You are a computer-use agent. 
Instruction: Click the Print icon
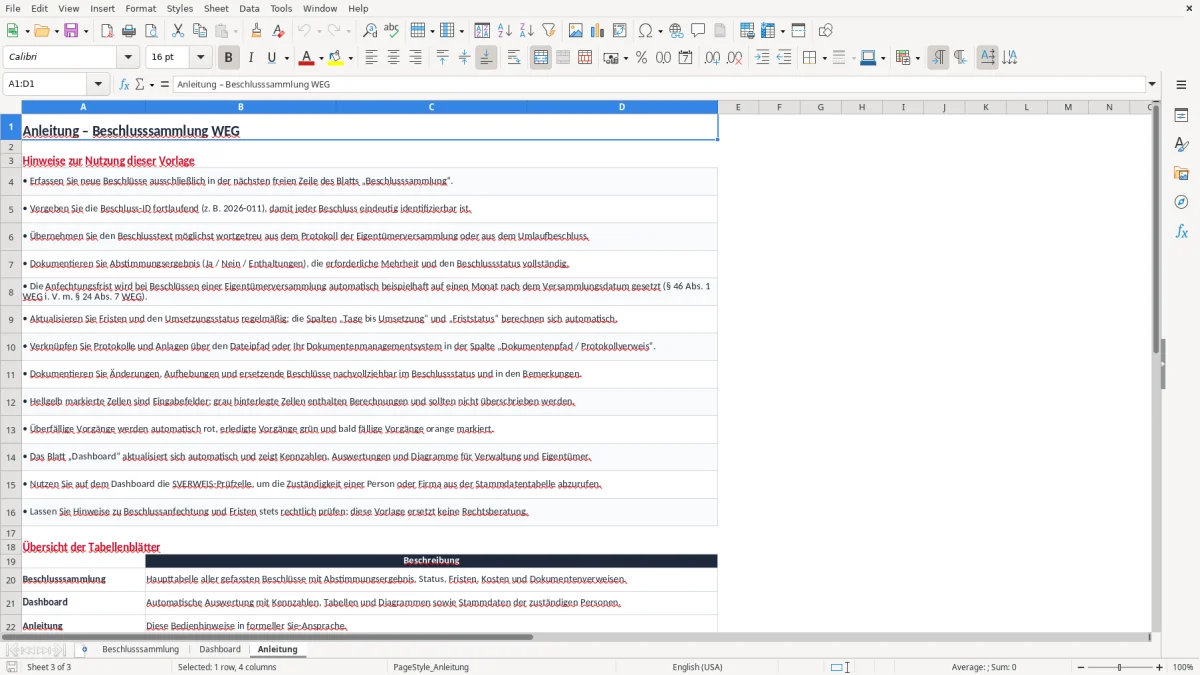click(x=129, y=31)
